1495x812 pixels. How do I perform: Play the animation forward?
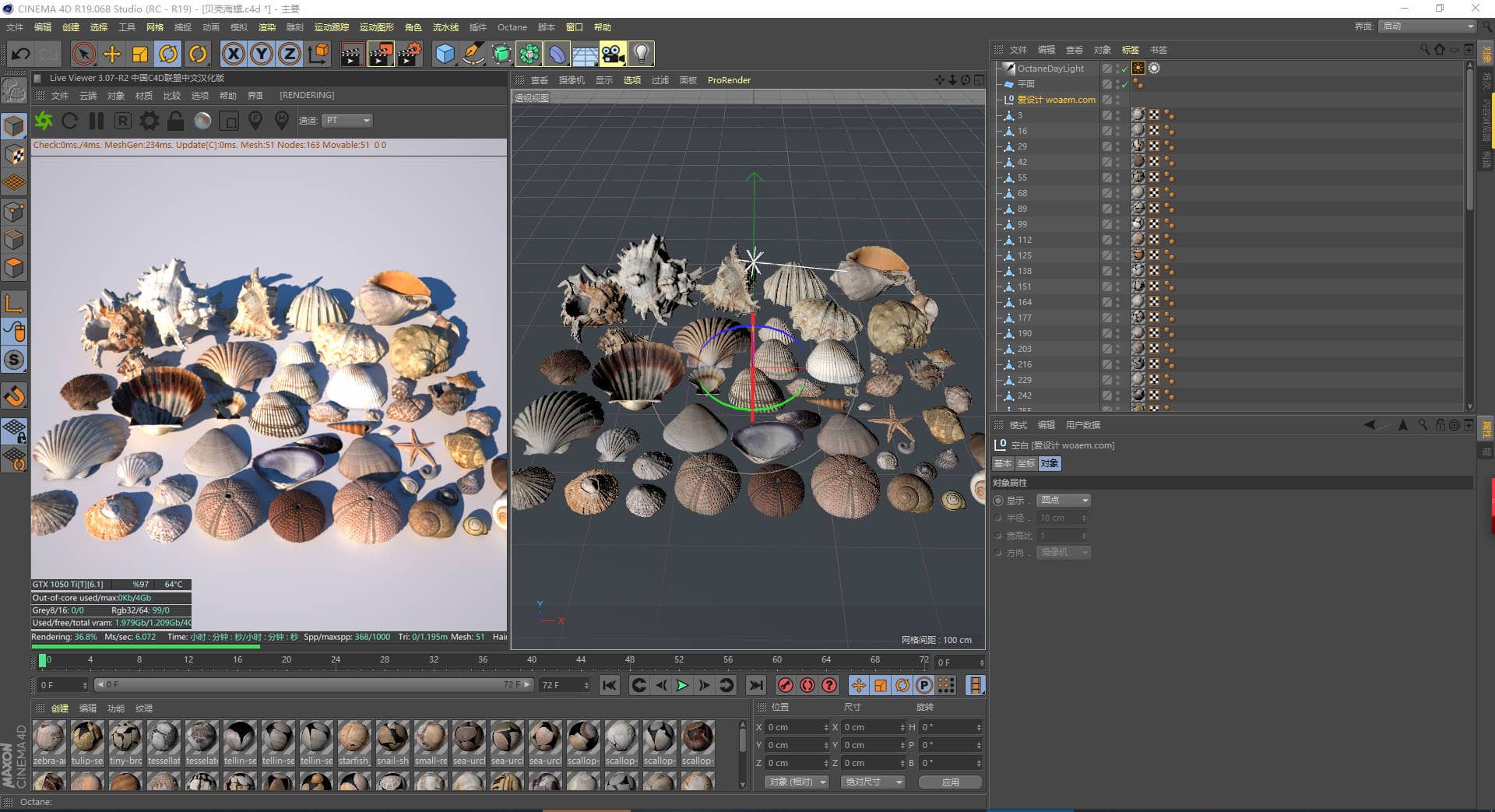tap(682, 685)
